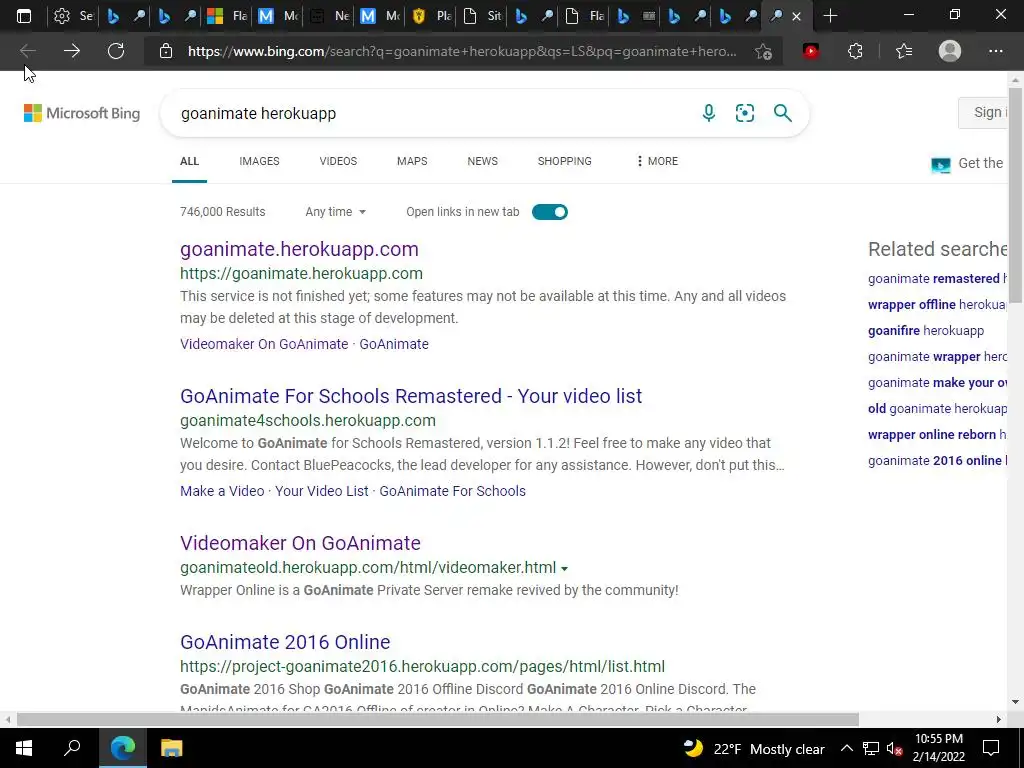Show hidden system tray icons
The height and width of the screenshot is (768, 1024).
tap(846, 748)
